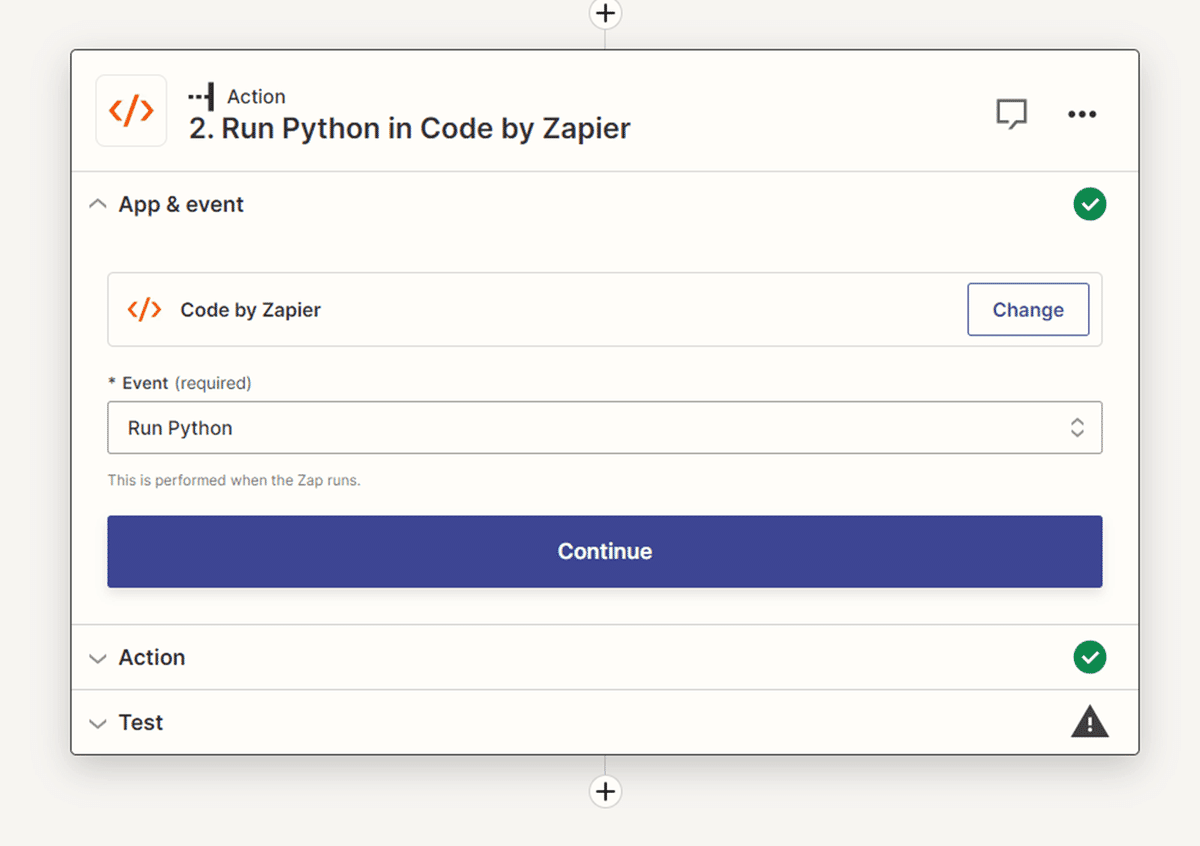Click the orange code icon inside the app selector
Viewport: 1200px width, 846px height.
(x=144, y=309)
